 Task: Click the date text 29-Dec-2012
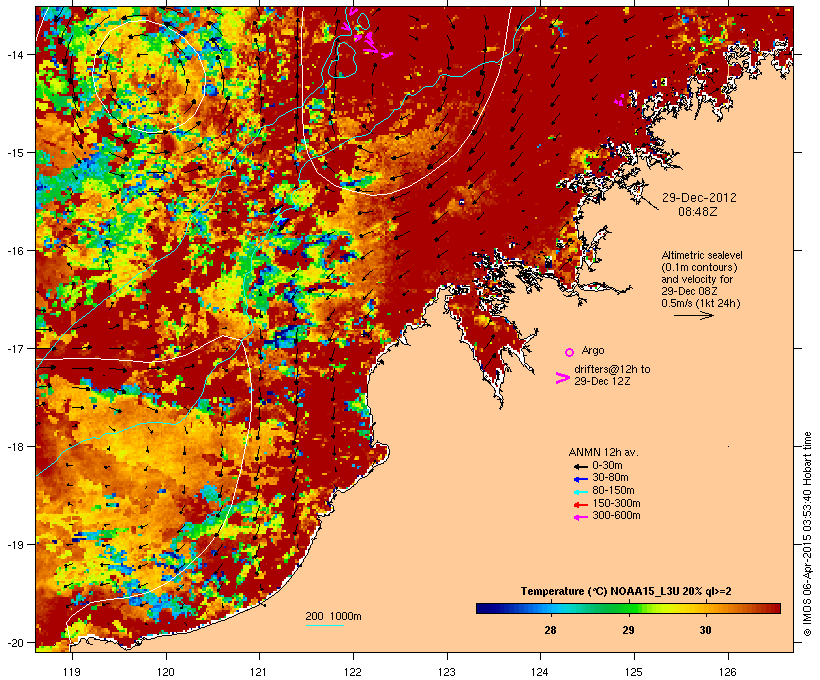tap(699, 198)
